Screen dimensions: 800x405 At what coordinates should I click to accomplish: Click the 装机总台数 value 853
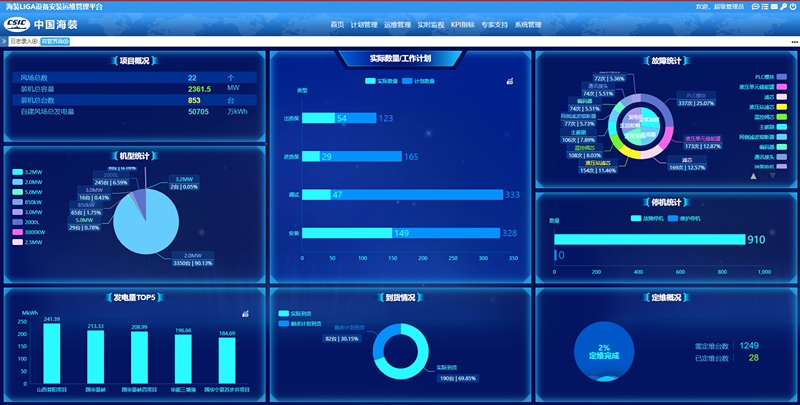(x=194, y=100)
